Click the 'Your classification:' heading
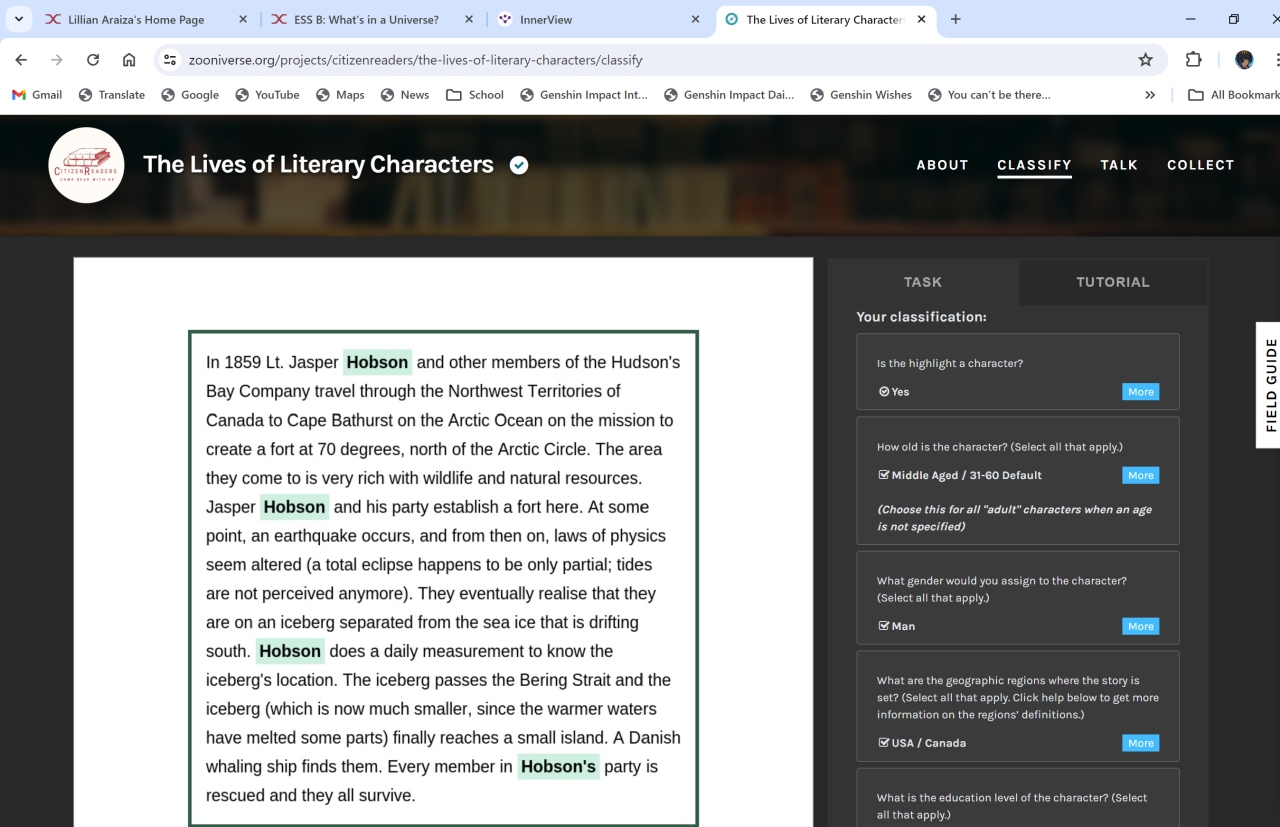The height and width of the screenshot is (827, 1280). point(921,317)
